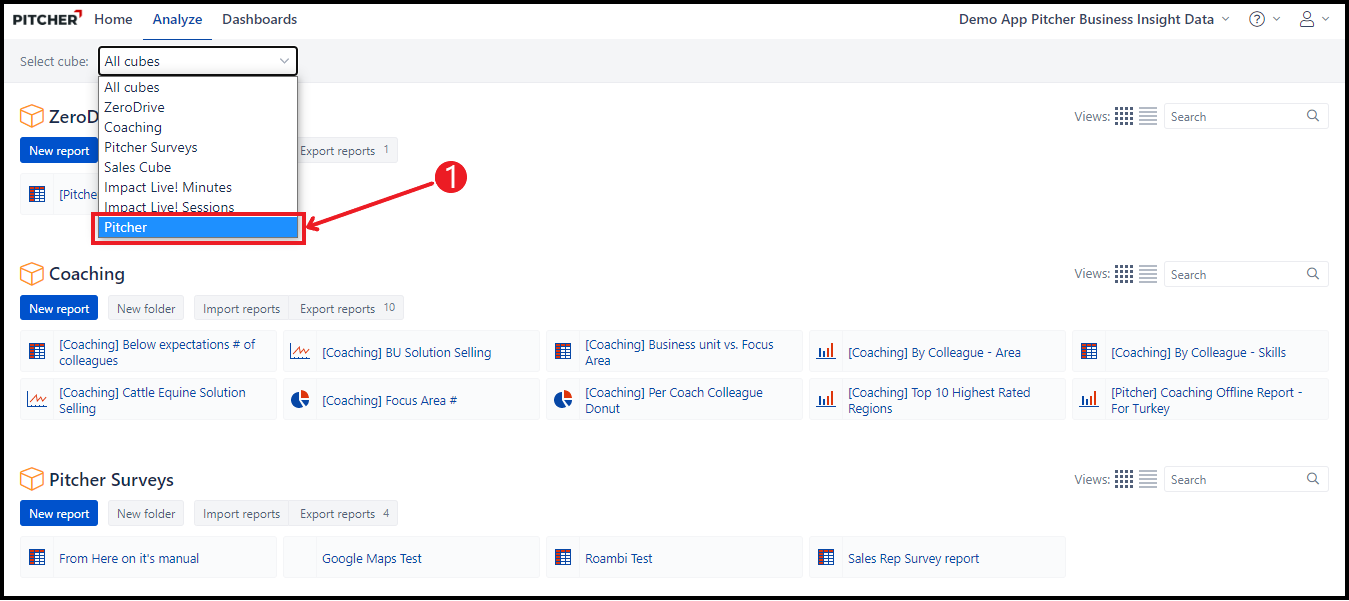Toggle ZeroDrive section list view

[x=1148, y=117]
